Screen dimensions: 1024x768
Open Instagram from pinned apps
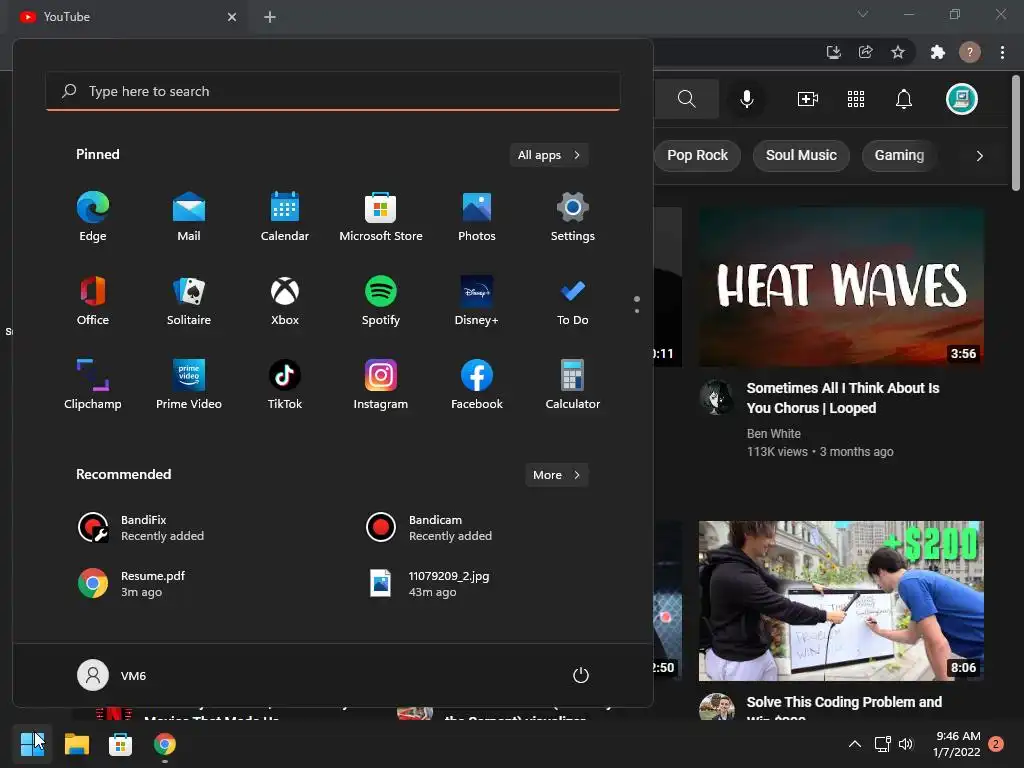click(x=381, y=385)
